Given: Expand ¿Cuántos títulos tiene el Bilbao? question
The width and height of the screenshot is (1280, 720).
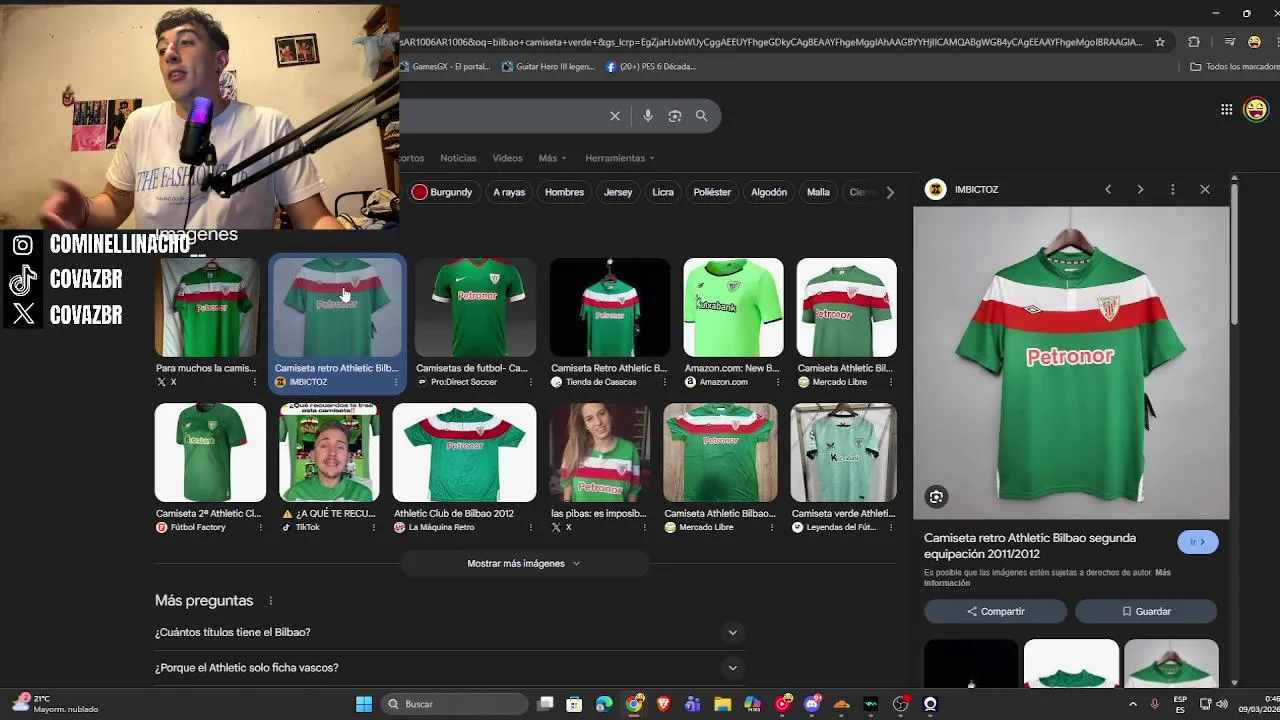Looking at the screenshot, I should click(450, 632).
